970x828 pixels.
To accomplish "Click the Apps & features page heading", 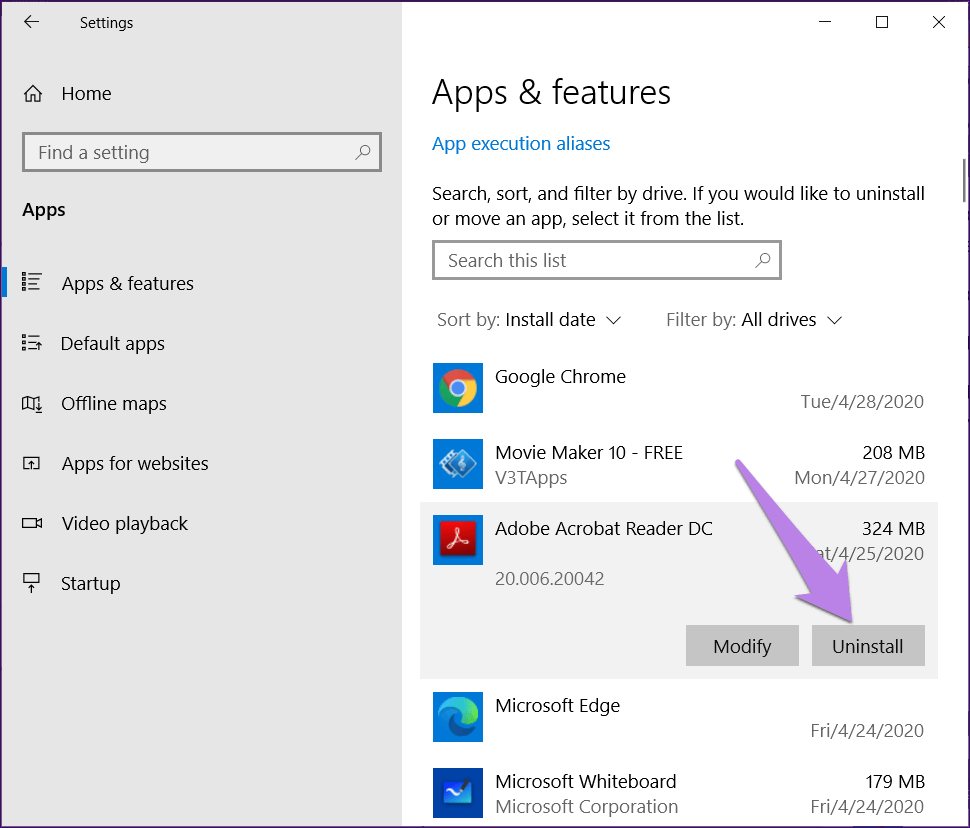I will pos(551,92).
